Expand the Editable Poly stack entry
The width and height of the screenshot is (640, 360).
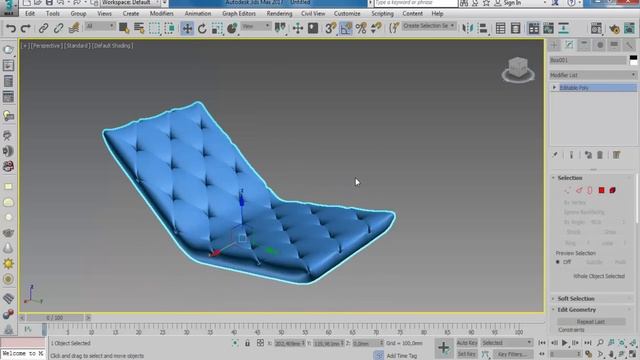click(x=554, y=87)
